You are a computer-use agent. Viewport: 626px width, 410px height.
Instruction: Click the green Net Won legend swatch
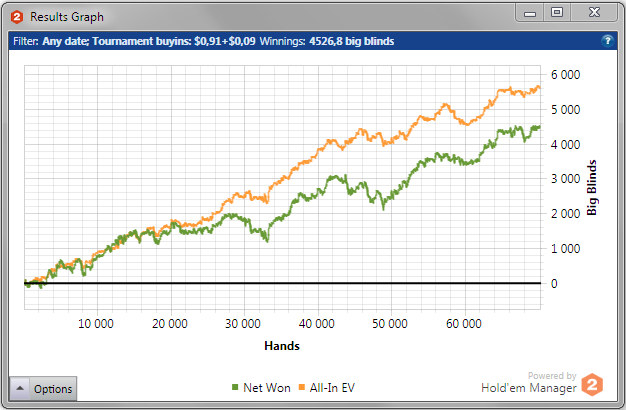[235, 387]
